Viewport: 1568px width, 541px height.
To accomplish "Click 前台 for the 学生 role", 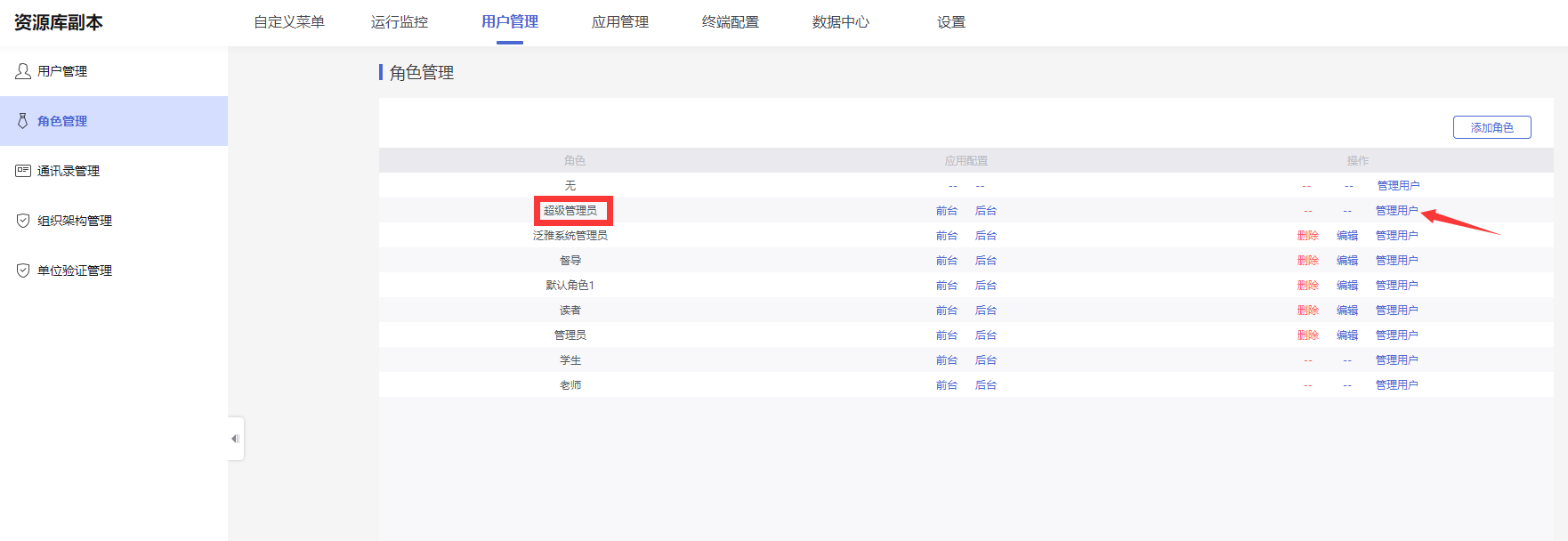I will [947, 360].
